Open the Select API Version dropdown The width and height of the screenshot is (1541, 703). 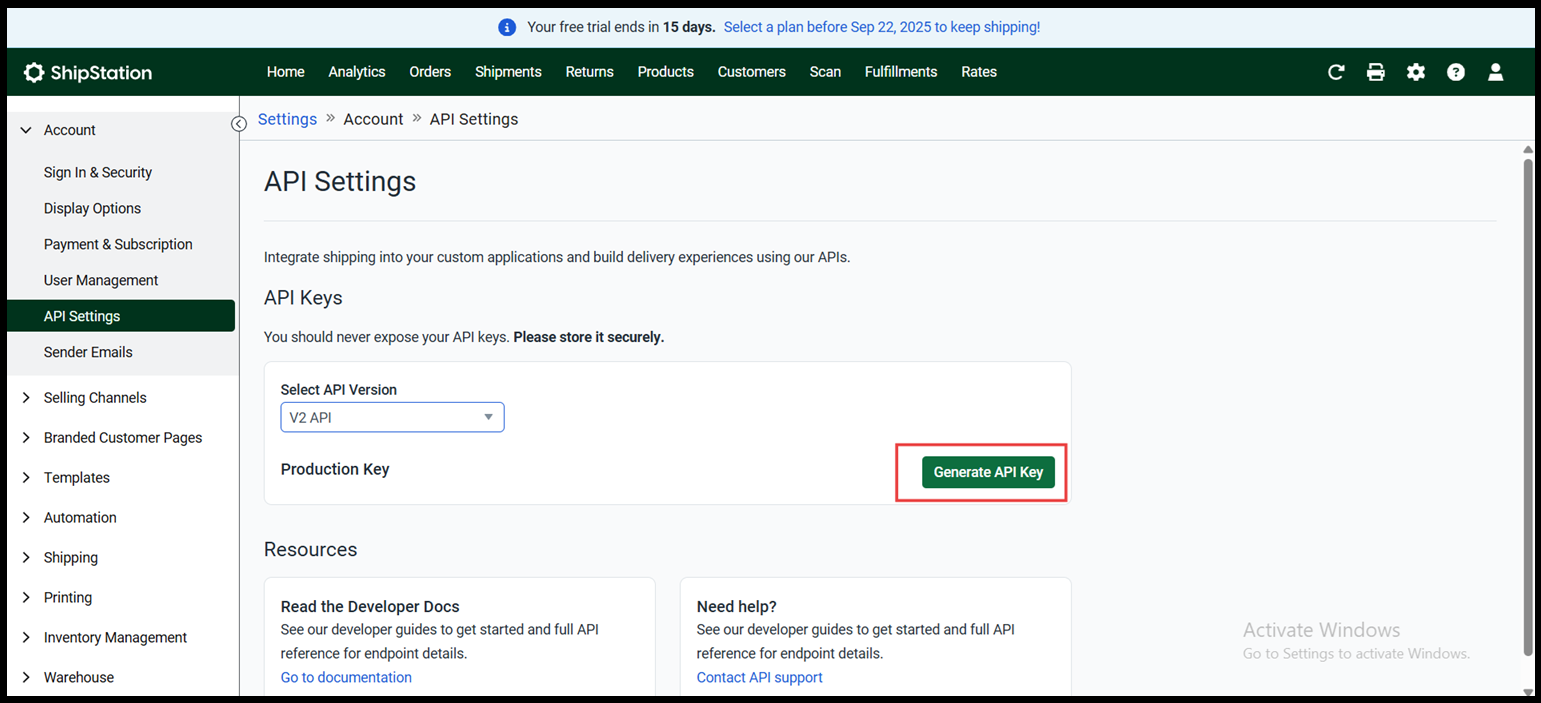tap(392, 417)
